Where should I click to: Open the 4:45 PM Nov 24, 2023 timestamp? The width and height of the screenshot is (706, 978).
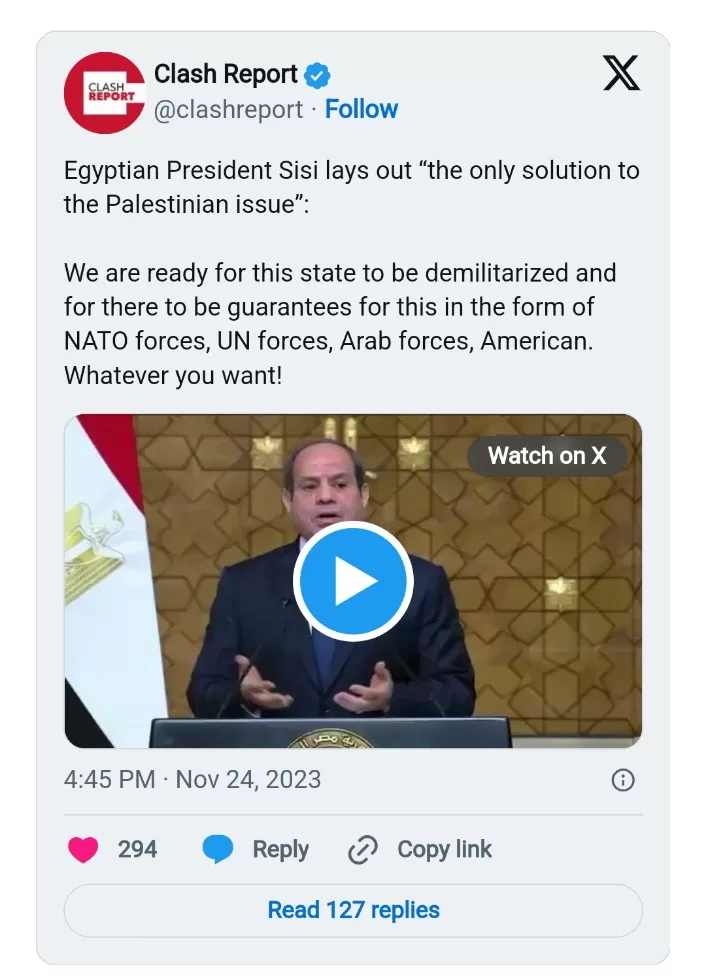(193, 780)
